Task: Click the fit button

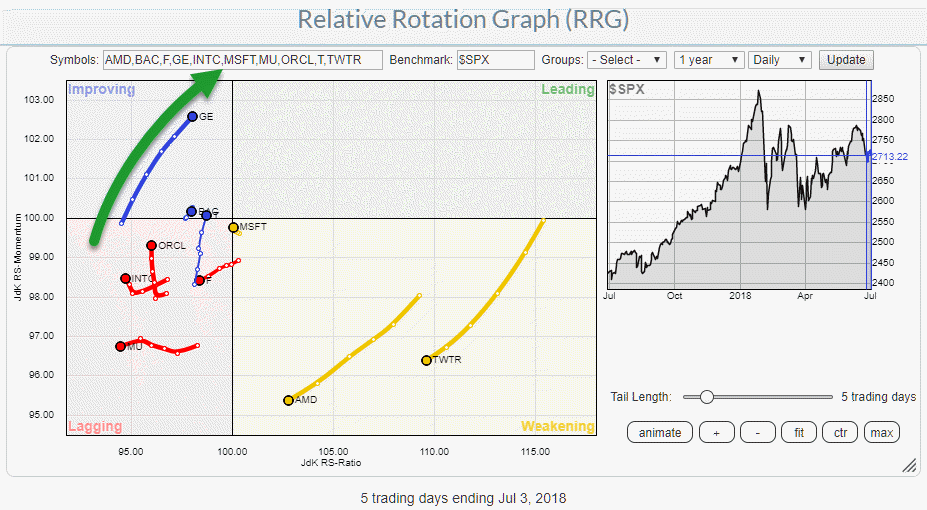Action: (799, 433)
